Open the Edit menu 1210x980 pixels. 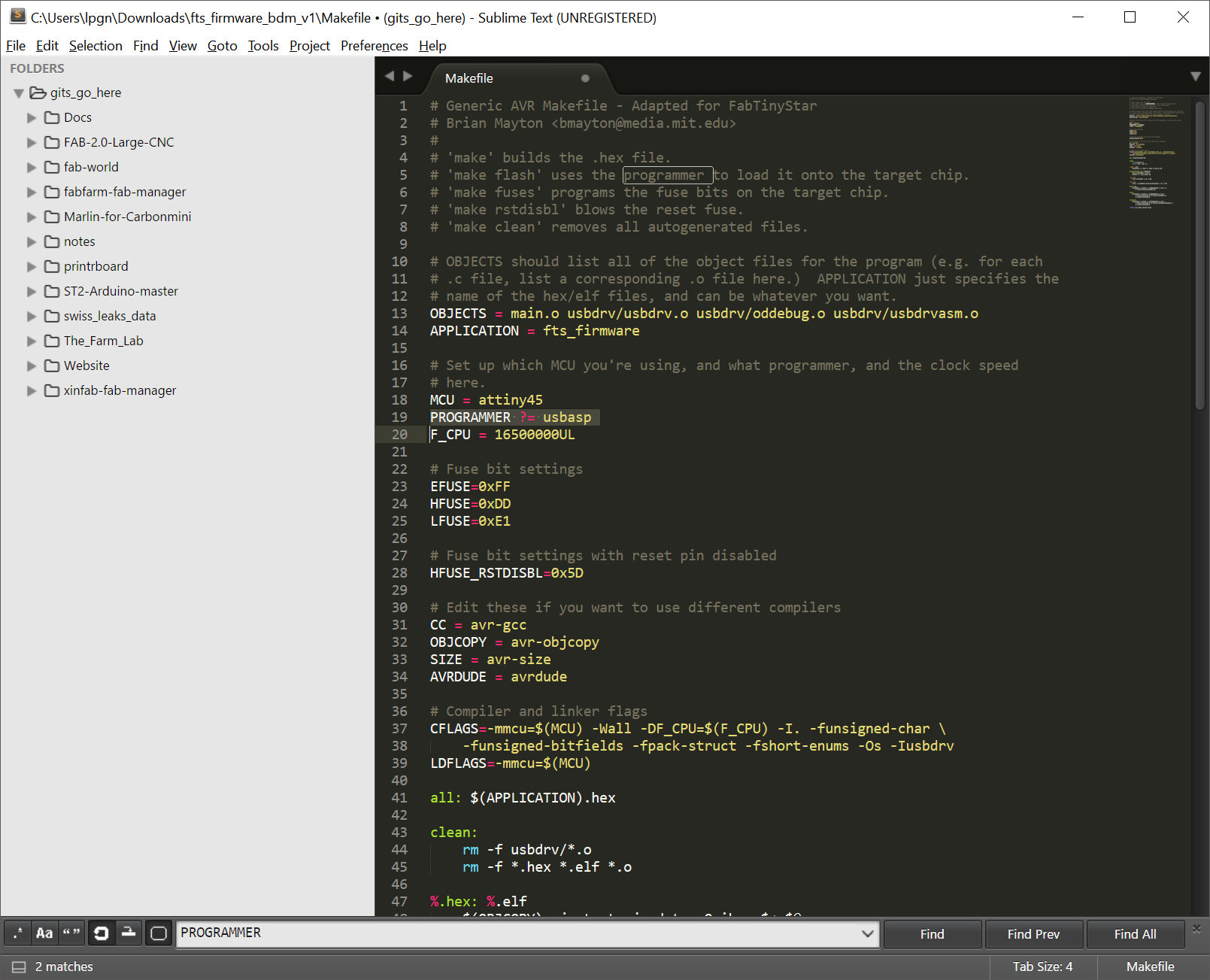pyautogui.click(x=47, y=46)
